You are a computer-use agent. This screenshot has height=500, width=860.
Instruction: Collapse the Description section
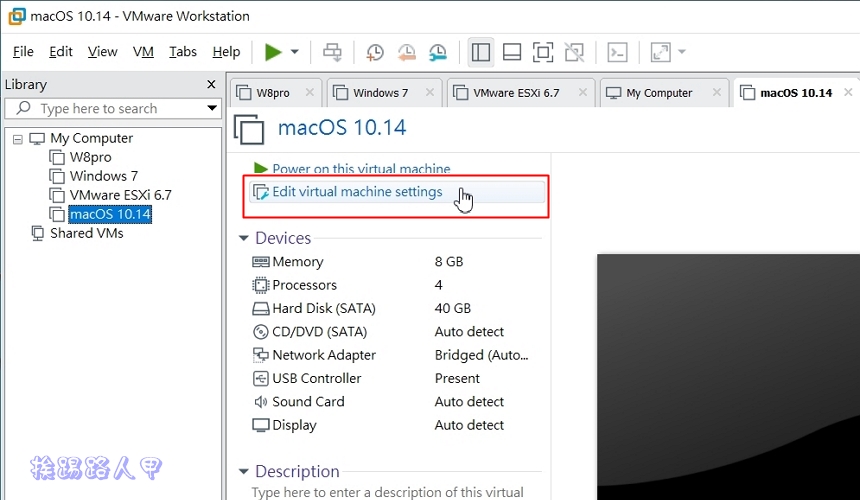(x=243, y=471)
